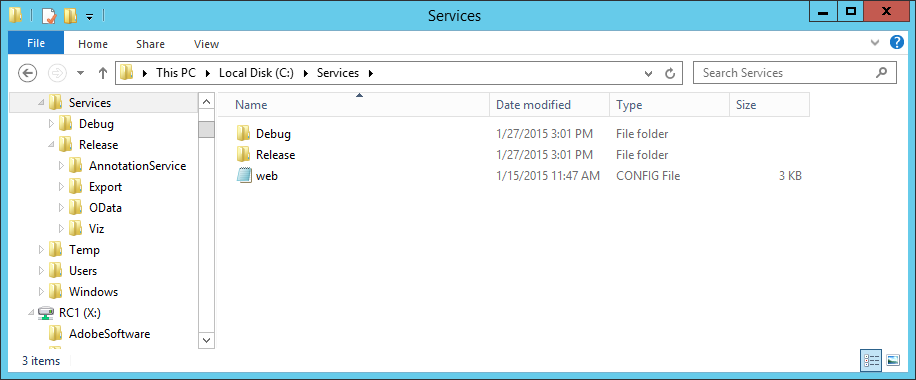The width and height of the screenshot is (916, 380).
Task: Select OData folder in navigation tree
Action: tap(105, 208)
